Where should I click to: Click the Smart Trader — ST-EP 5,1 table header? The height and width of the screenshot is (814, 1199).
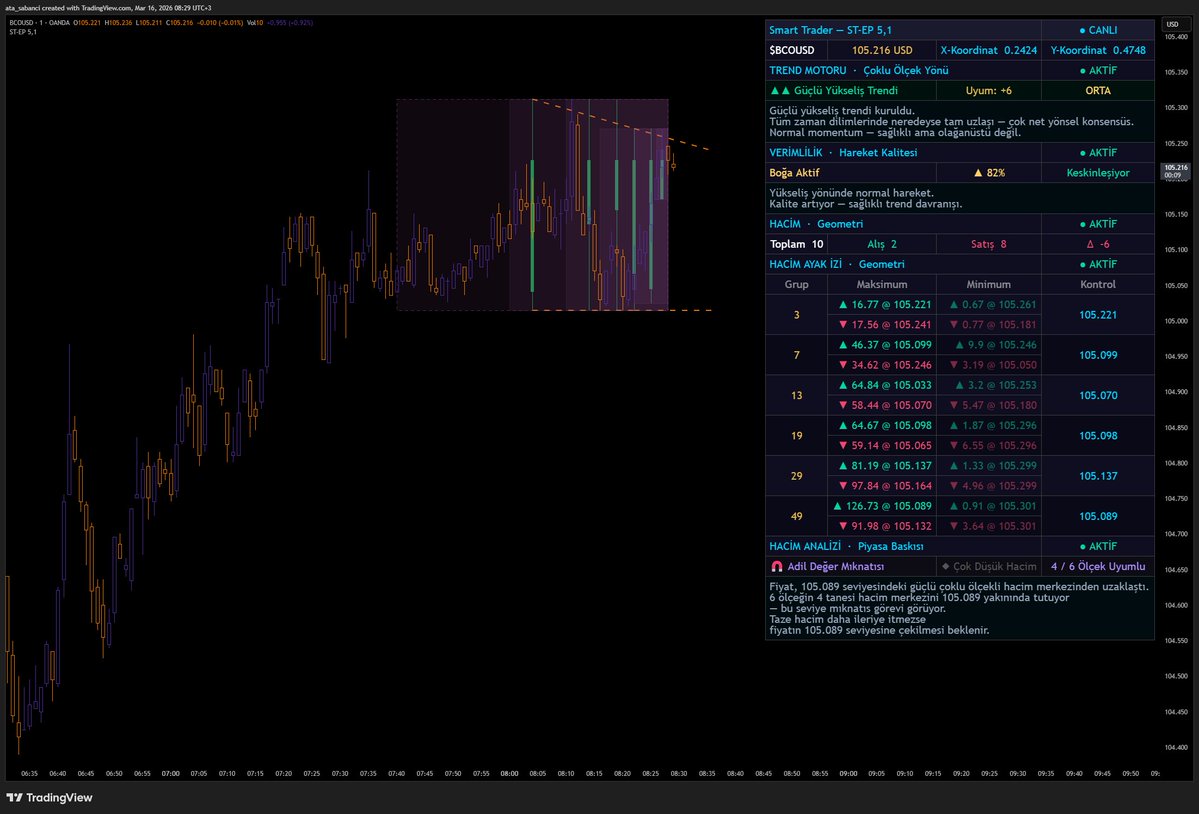coord(903,30)
